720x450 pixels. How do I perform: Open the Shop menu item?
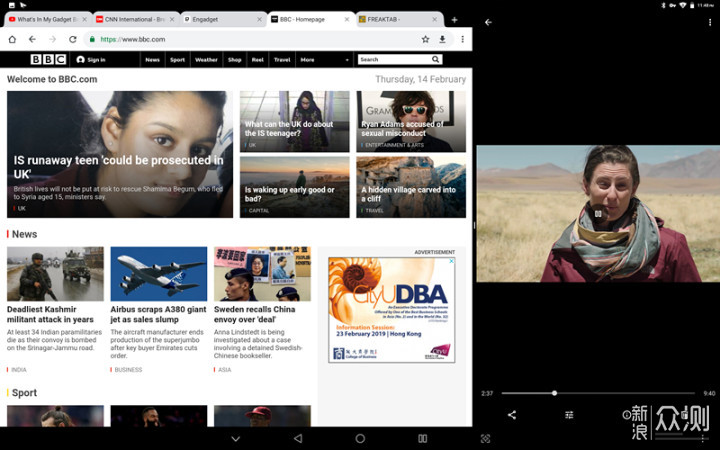[235, 60]
